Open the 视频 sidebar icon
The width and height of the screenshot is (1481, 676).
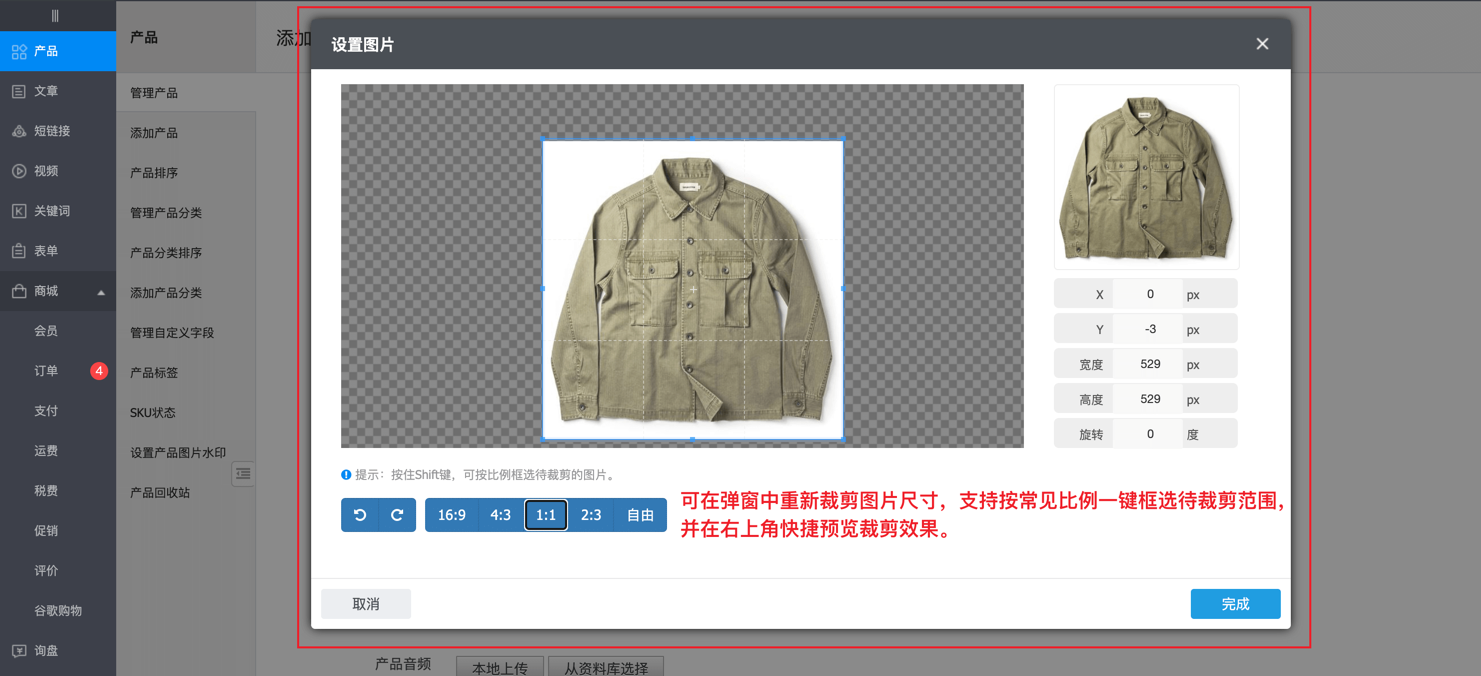pyautogui.click(x=19, y=171)
